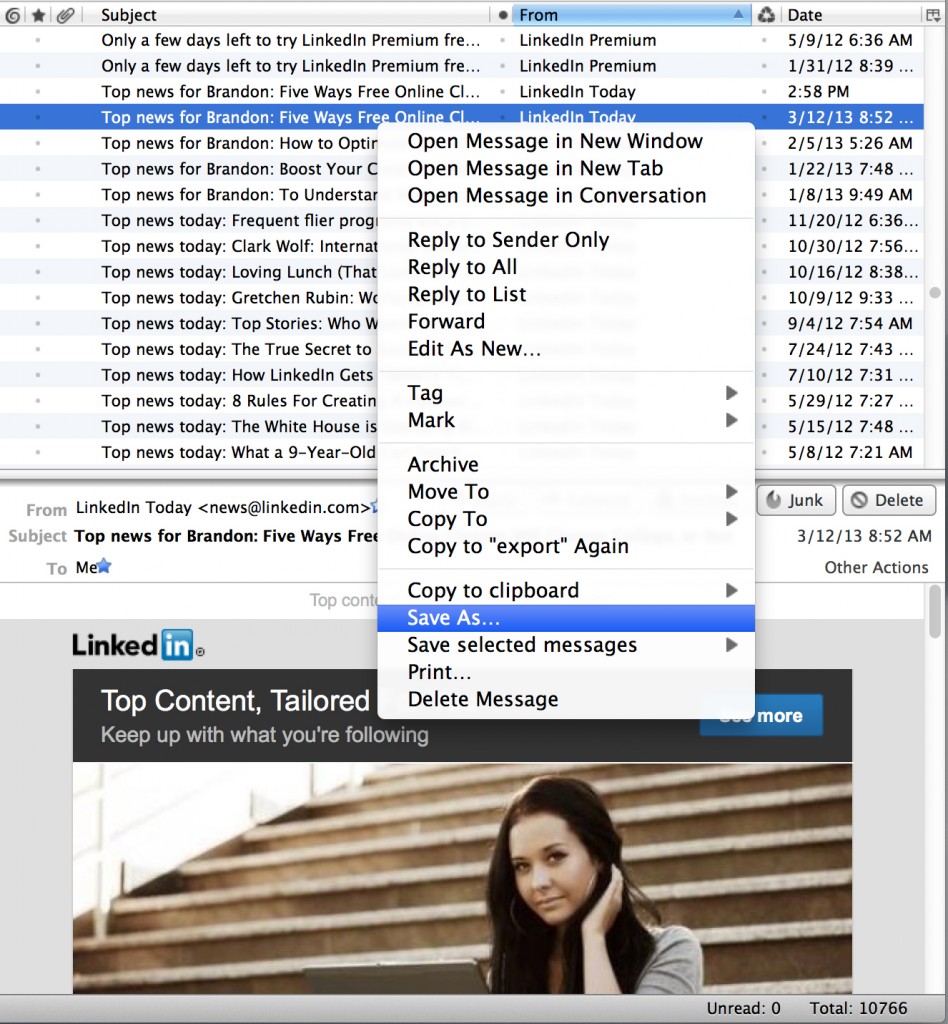
Task: Click the woman photo in email body
Action: [x=462, y=878]
